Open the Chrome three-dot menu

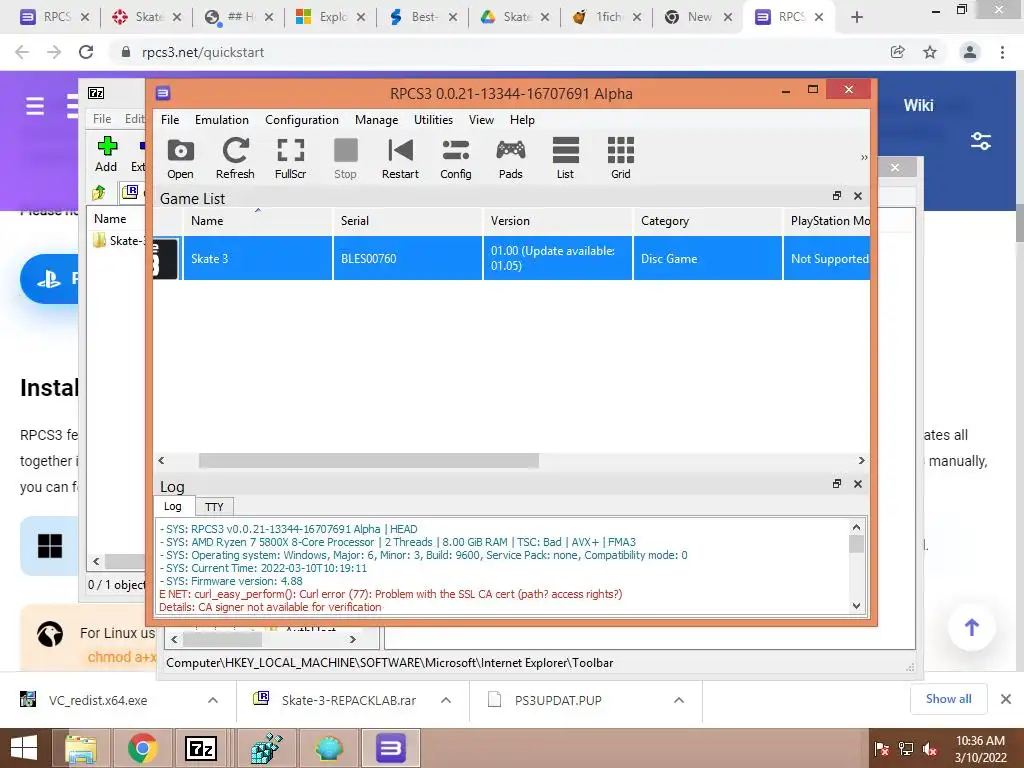[x=1002, y=52]
